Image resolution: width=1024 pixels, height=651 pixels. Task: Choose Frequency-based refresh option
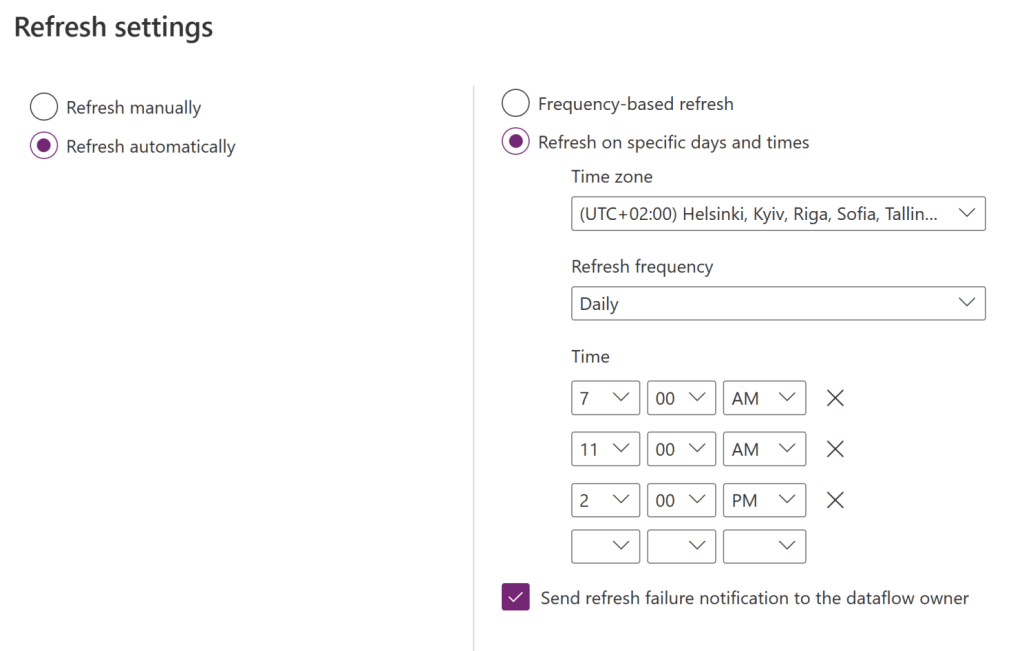[x=515, y=103]
